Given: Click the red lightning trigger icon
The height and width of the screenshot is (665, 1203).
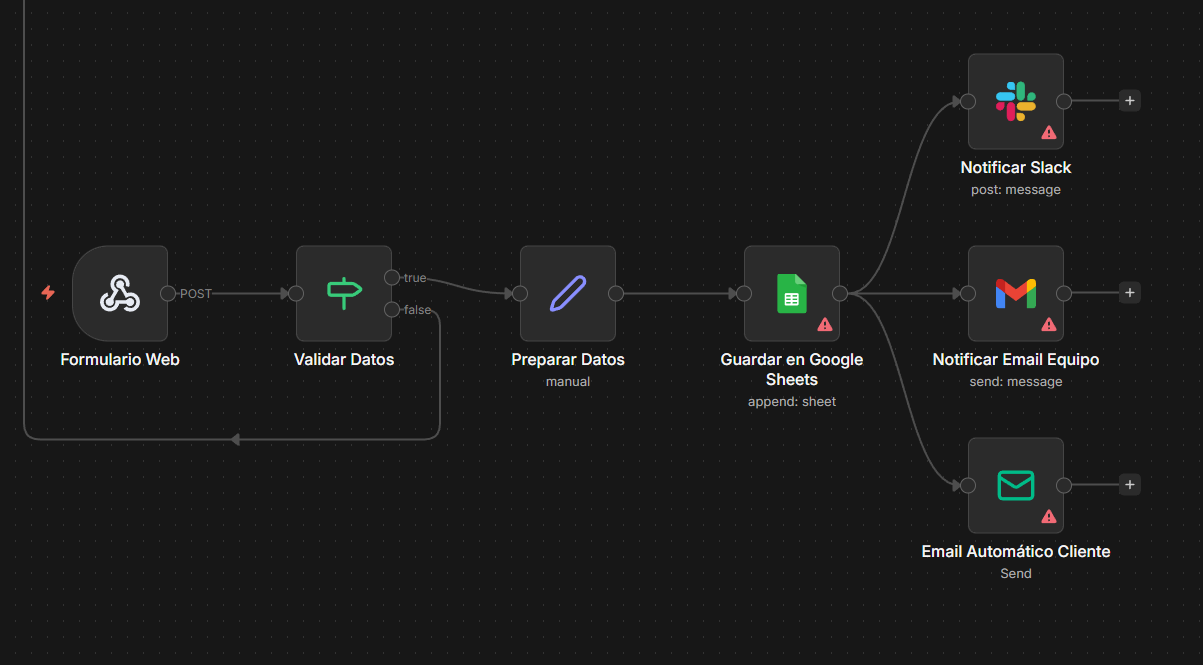Looking at the screenshot, I should click(47, 293).
